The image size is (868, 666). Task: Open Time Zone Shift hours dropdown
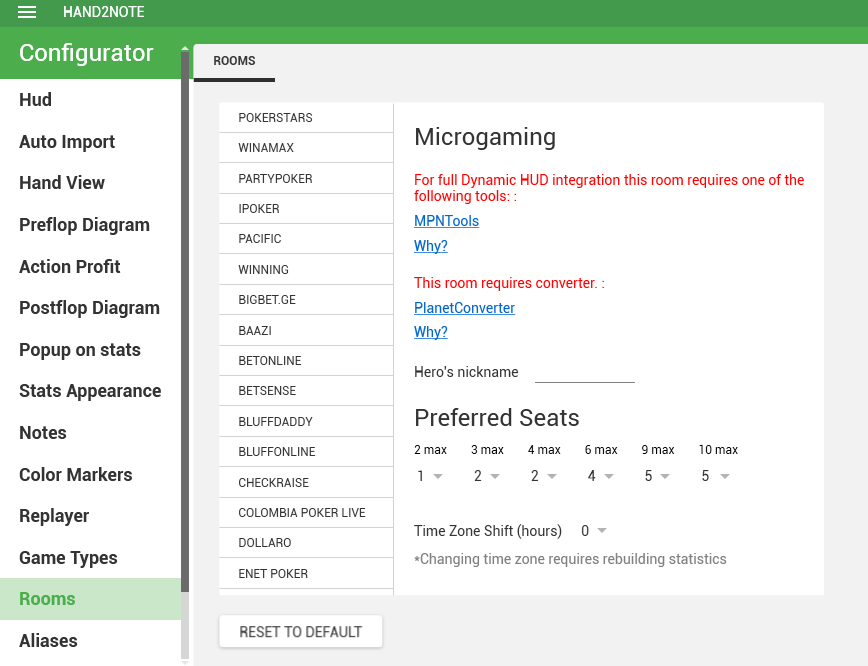pos(594,531)
